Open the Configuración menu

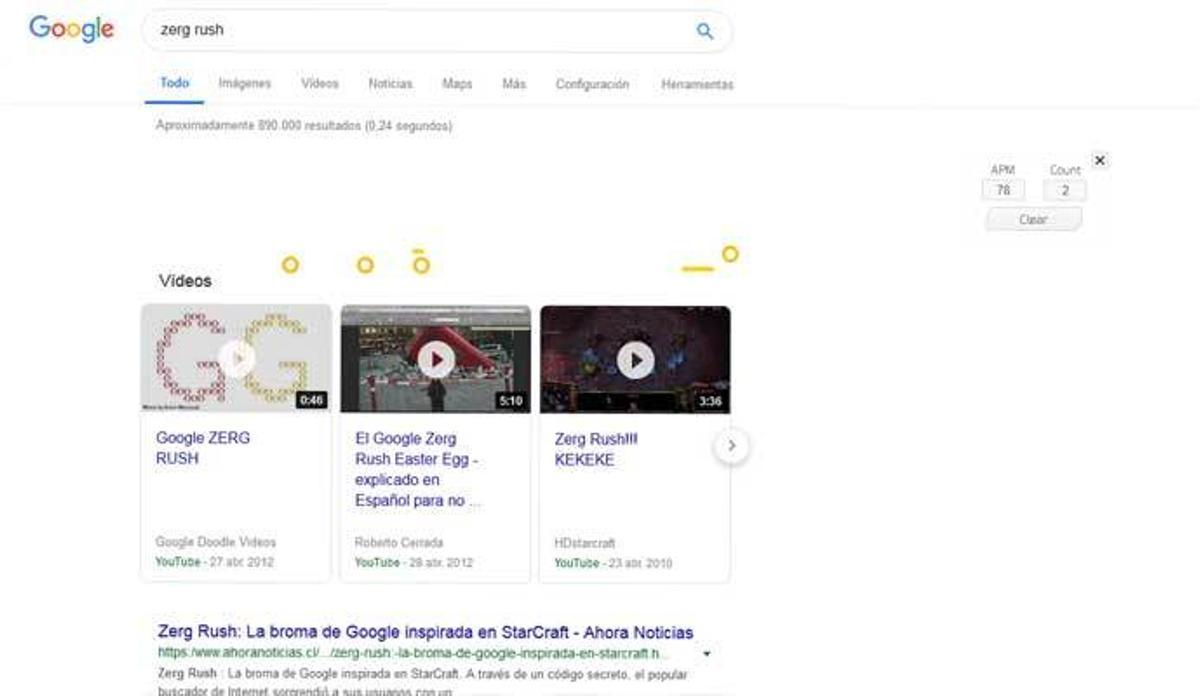coord(592,84)
